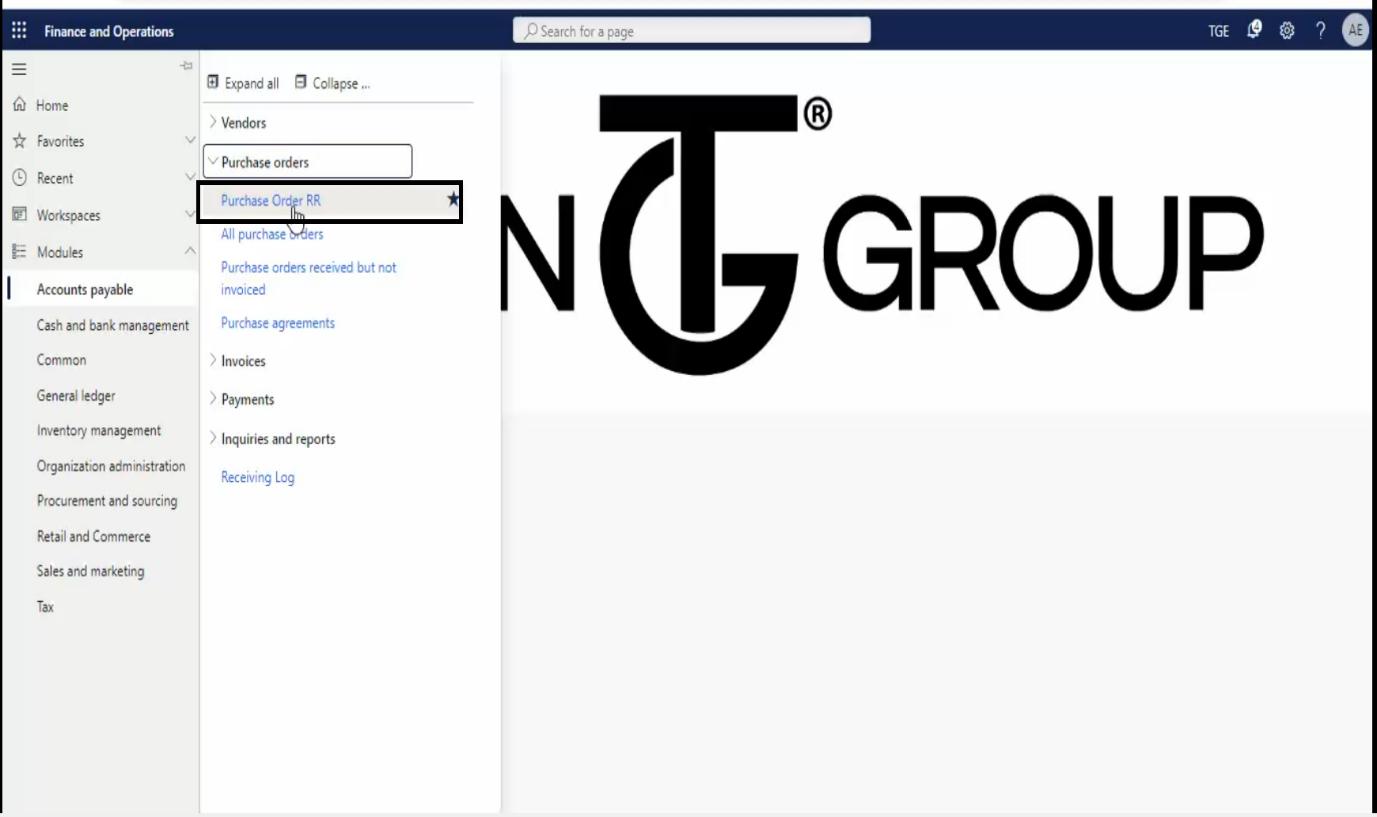Select General ledger module
Image resolution: width=1377 pixels, height=817 pixels.
76,396
